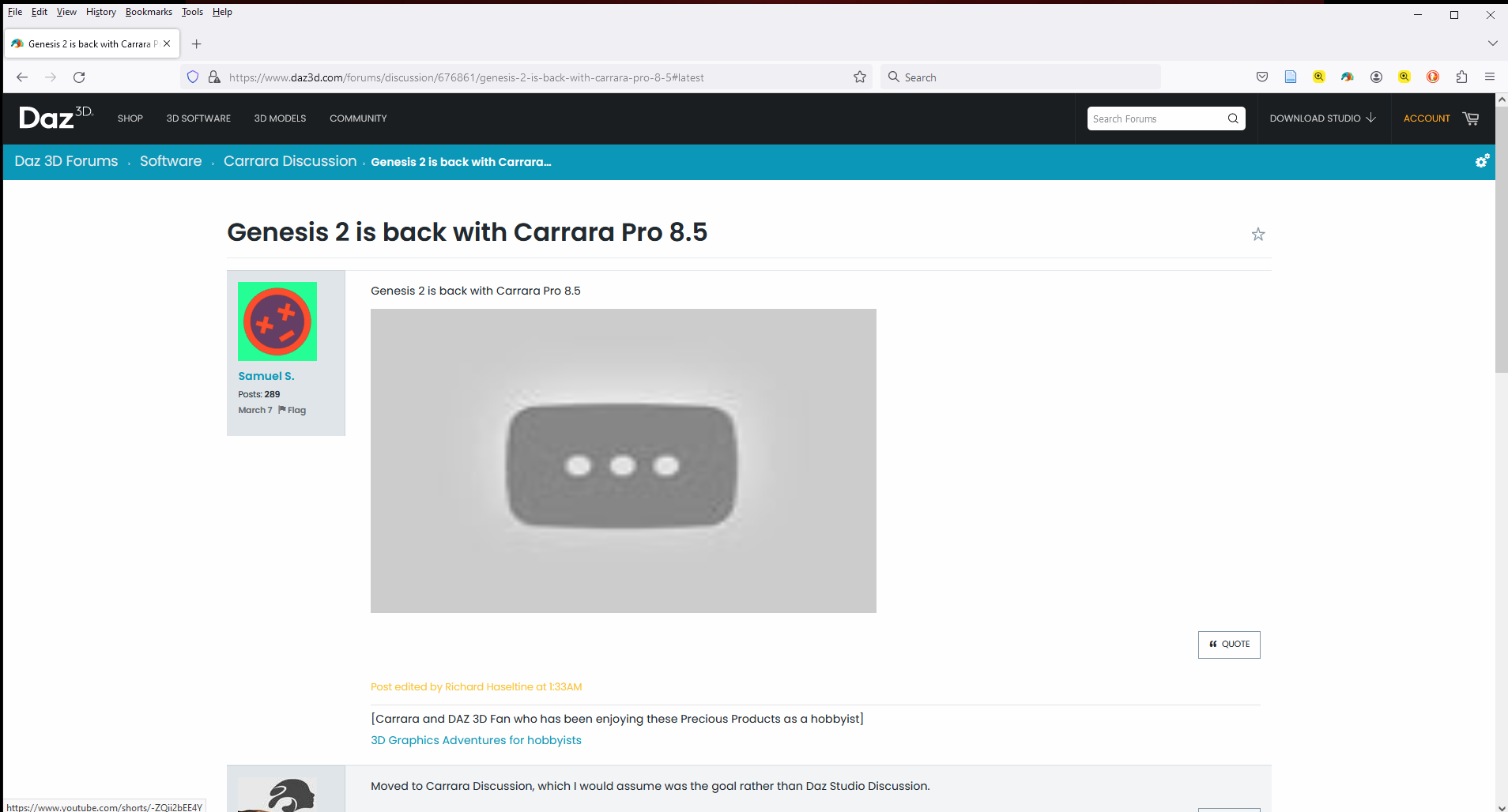
Task: Click the 'Posts: 289' text
Action: click(259, 394)
